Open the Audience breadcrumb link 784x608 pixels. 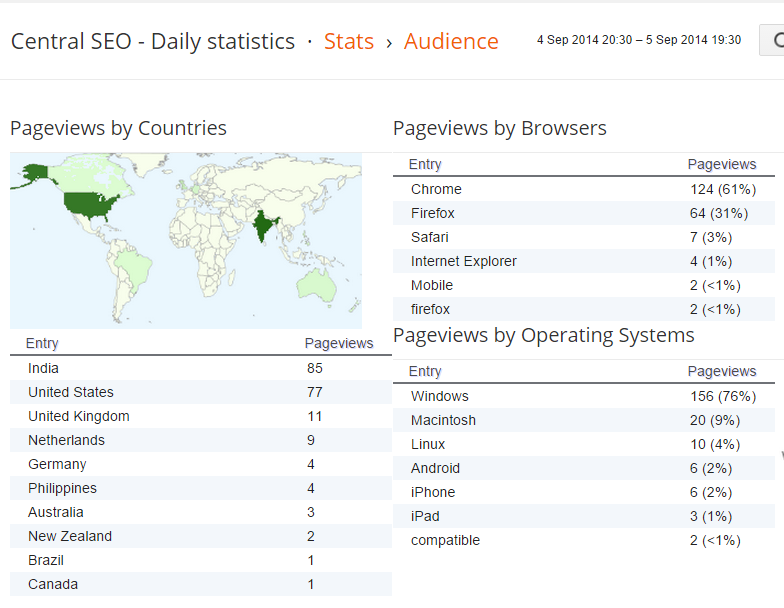(x=451, y=41)
